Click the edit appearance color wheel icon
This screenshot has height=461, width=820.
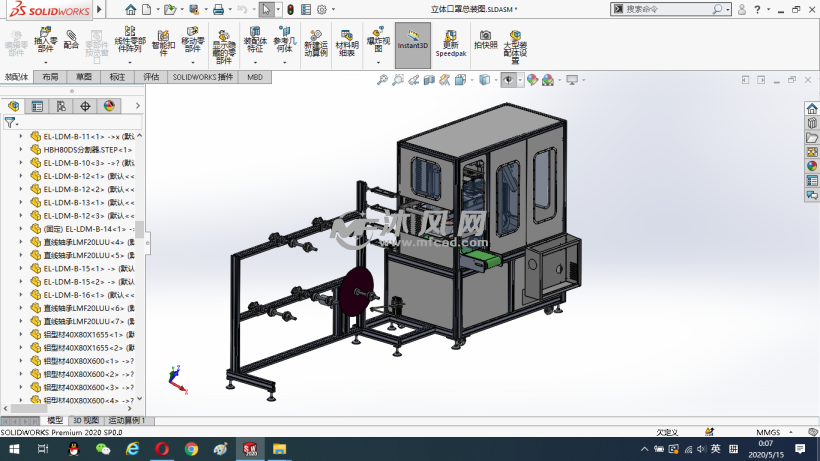pos(532,80)
